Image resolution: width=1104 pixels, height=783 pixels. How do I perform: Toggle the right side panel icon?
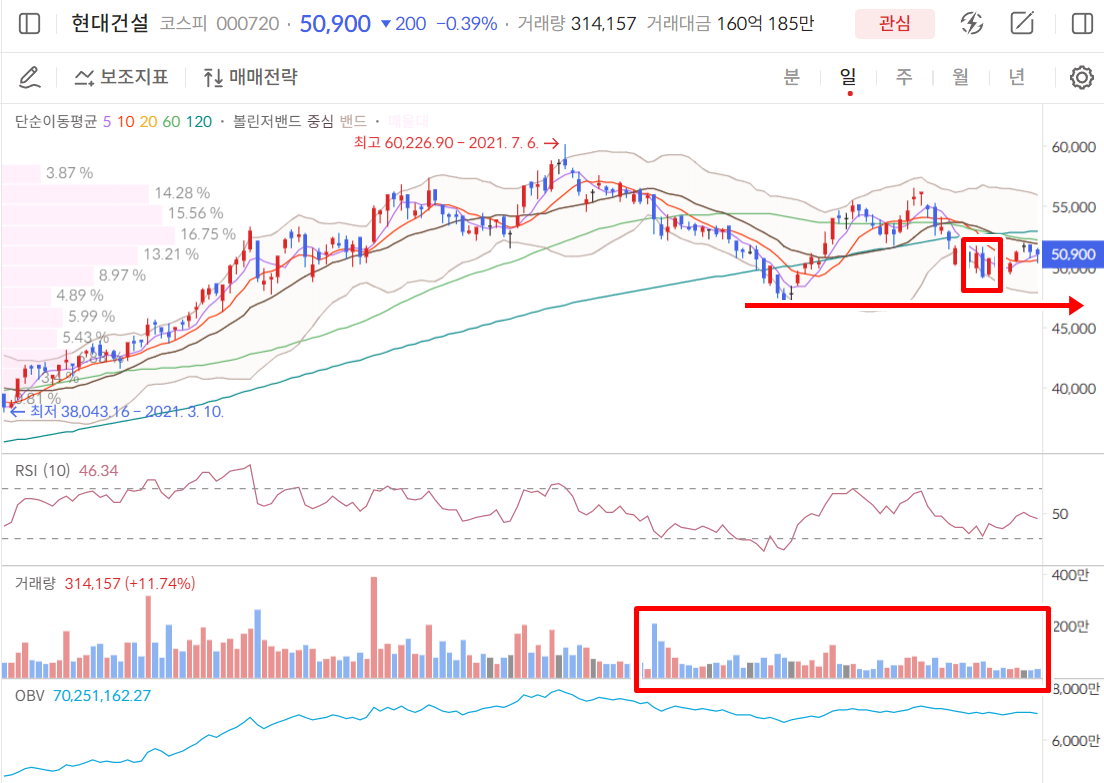[x=1081, y=24]
